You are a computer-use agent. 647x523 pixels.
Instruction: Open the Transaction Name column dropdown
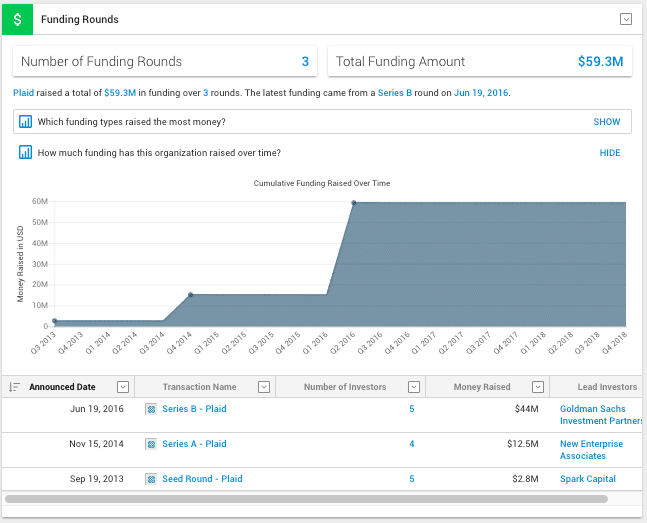click(264, 387)
